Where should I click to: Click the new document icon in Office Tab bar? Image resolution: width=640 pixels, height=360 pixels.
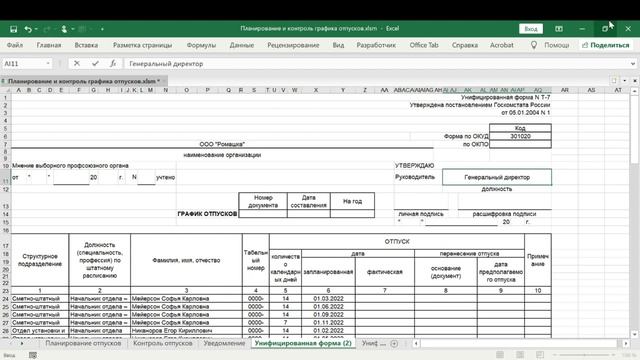[x=614, y=81]
